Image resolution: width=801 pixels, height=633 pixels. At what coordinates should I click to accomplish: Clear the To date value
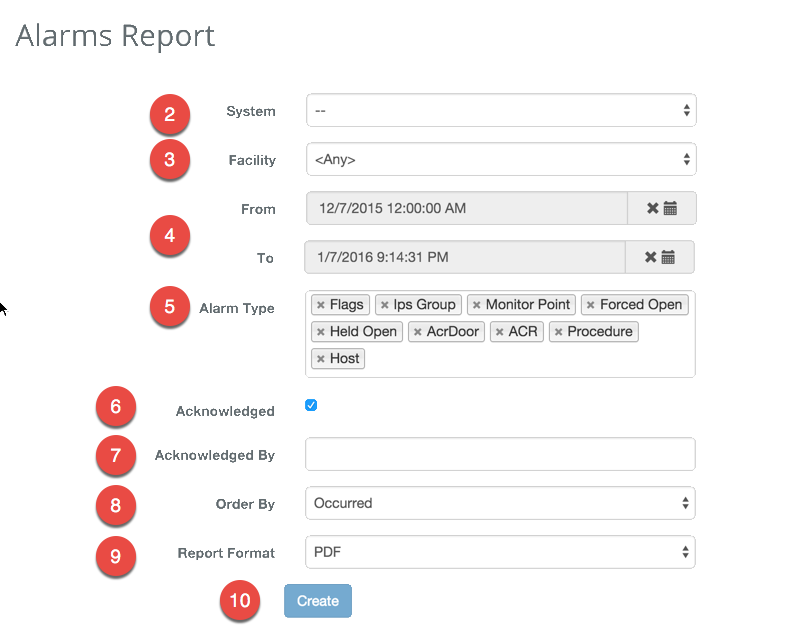click(x=651, y=257)
